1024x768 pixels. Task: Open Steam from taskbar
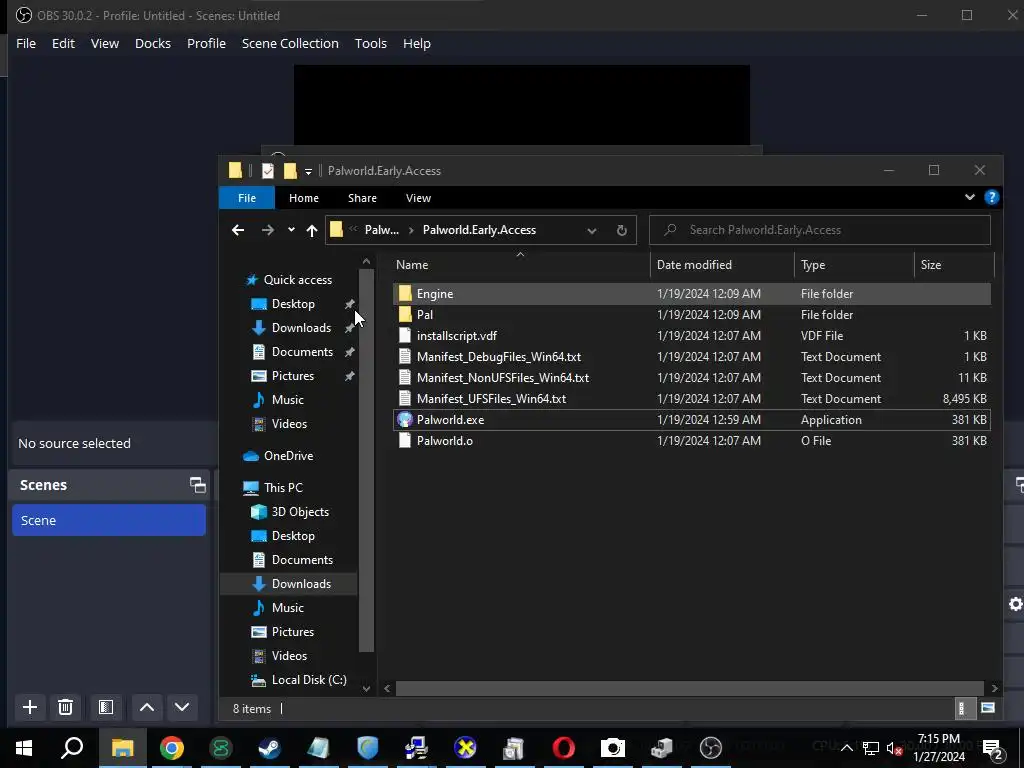coord(270,748)
